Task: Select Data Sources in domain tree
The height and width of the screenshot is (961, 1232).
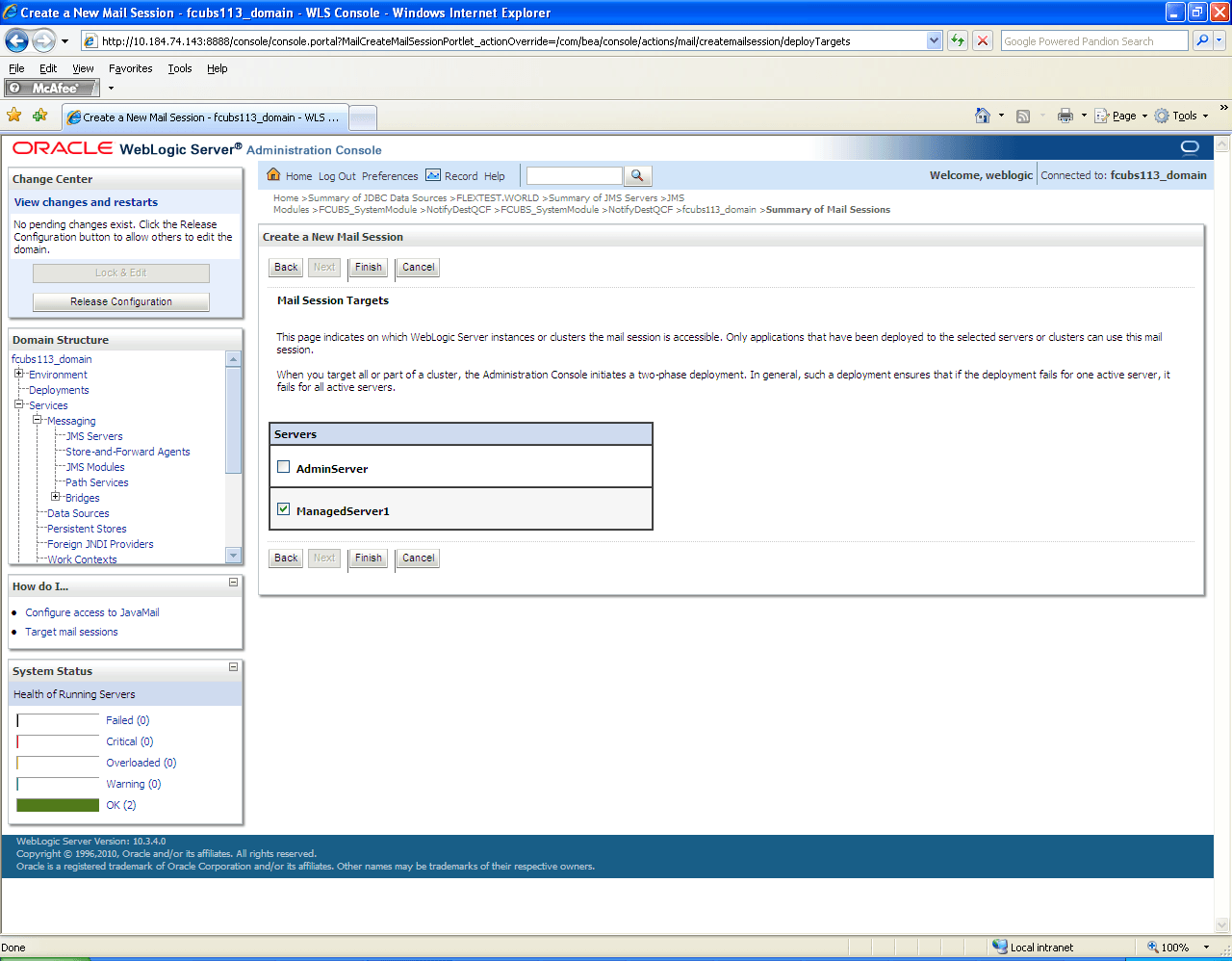Action: [x=78, y=513]
